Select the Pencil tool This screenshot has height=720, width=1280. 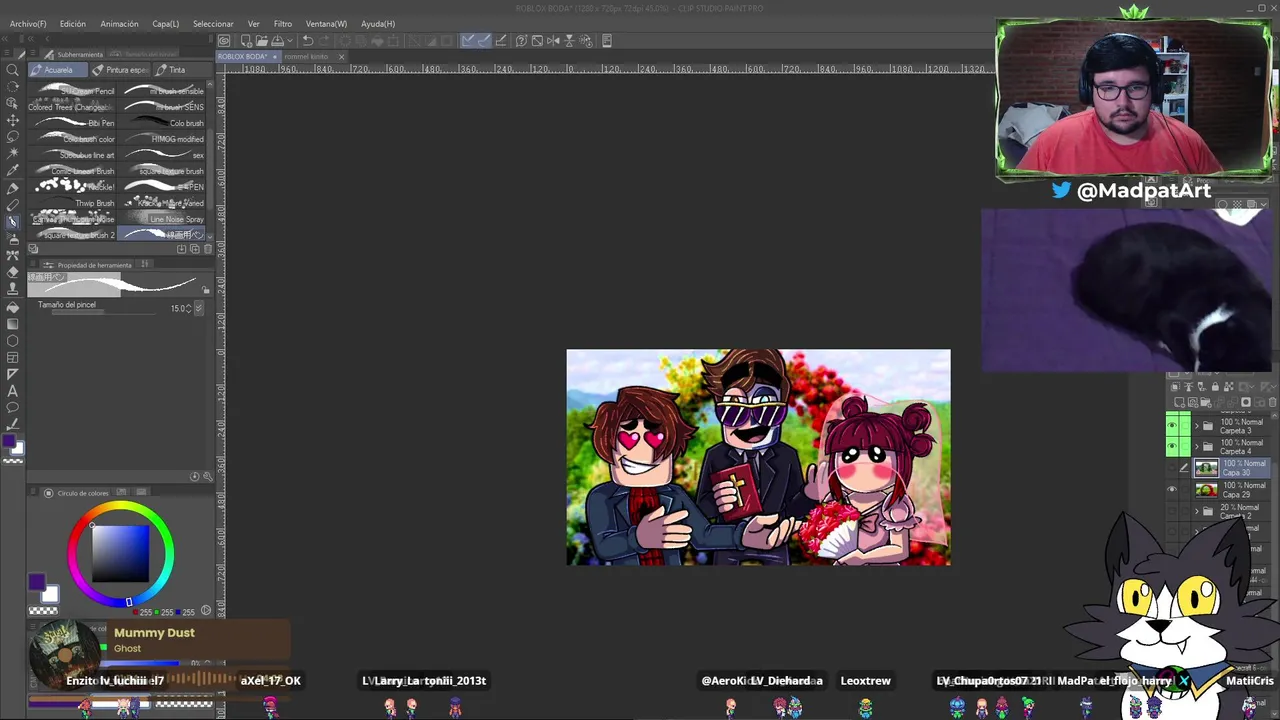click(12, 205)
